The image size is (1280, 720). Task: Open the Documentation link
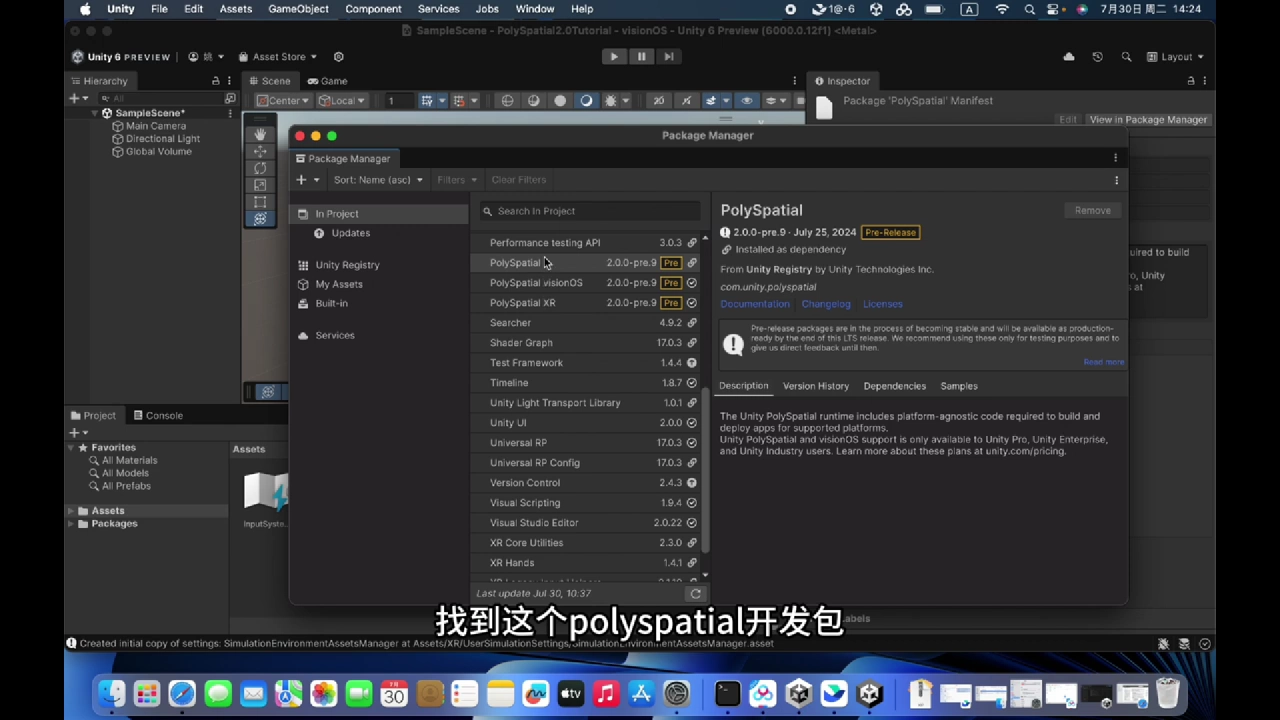(x=755, y=304)
